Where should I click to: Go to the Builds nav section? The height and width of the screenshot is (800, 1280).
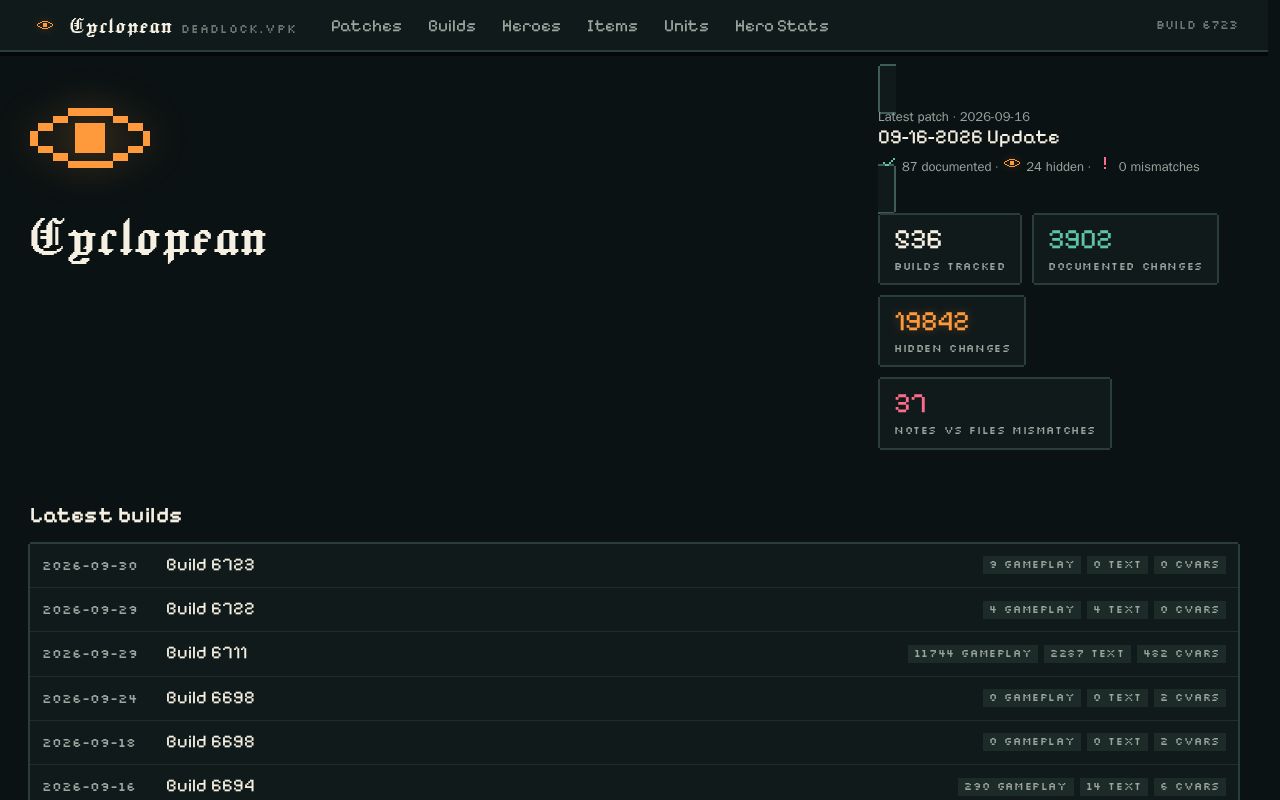[x=452, y=26]
